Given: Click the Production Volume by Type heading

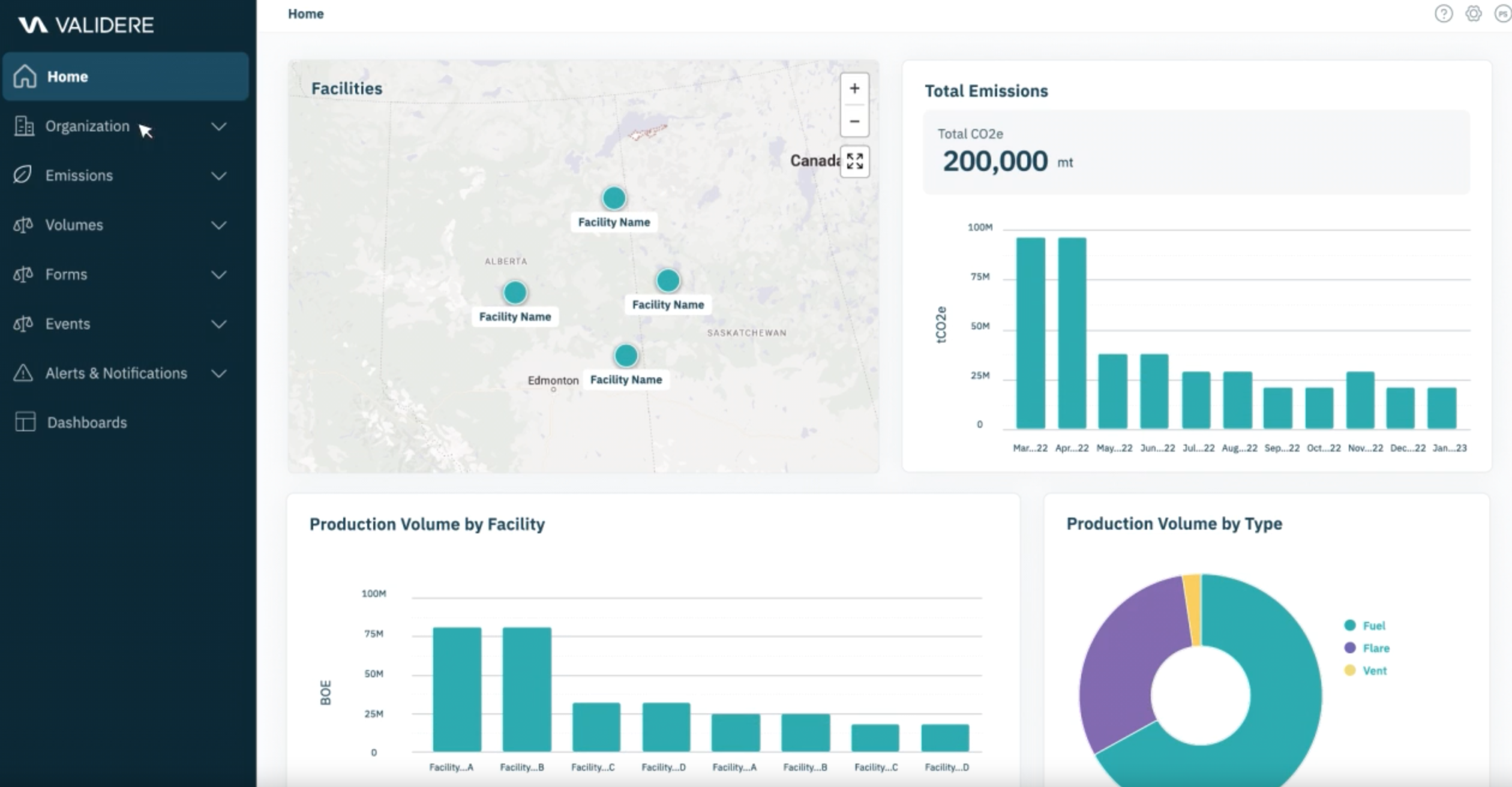Looking at the screenshot, I should 1174,524.
